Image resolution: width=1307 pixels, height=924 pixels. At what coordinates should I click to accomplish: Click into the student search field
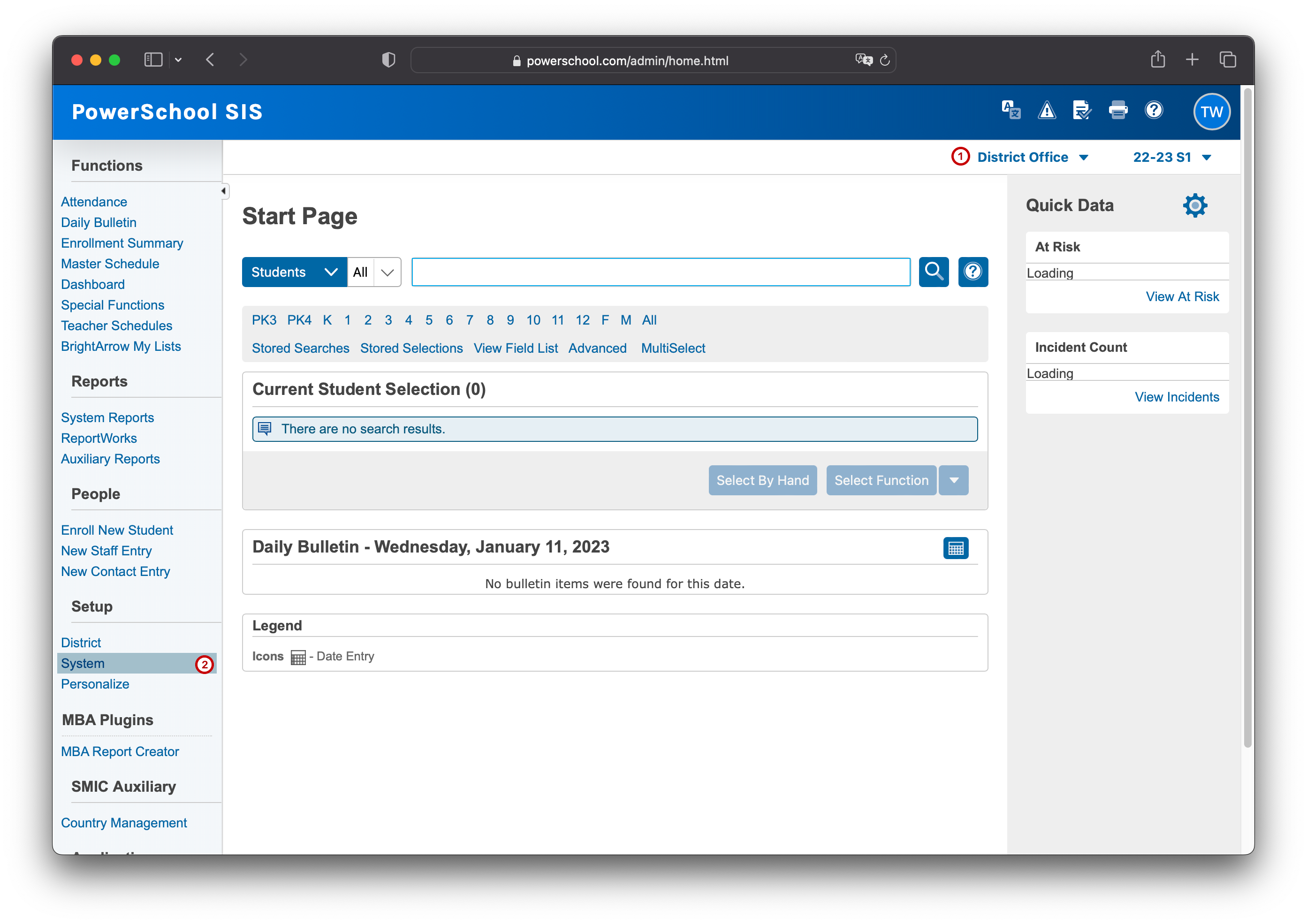coord(661,272)
